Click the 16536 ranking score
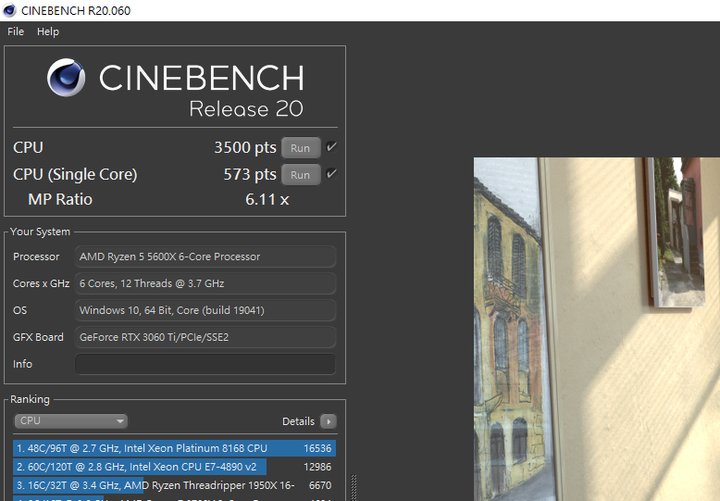 [x=317, y=448]
